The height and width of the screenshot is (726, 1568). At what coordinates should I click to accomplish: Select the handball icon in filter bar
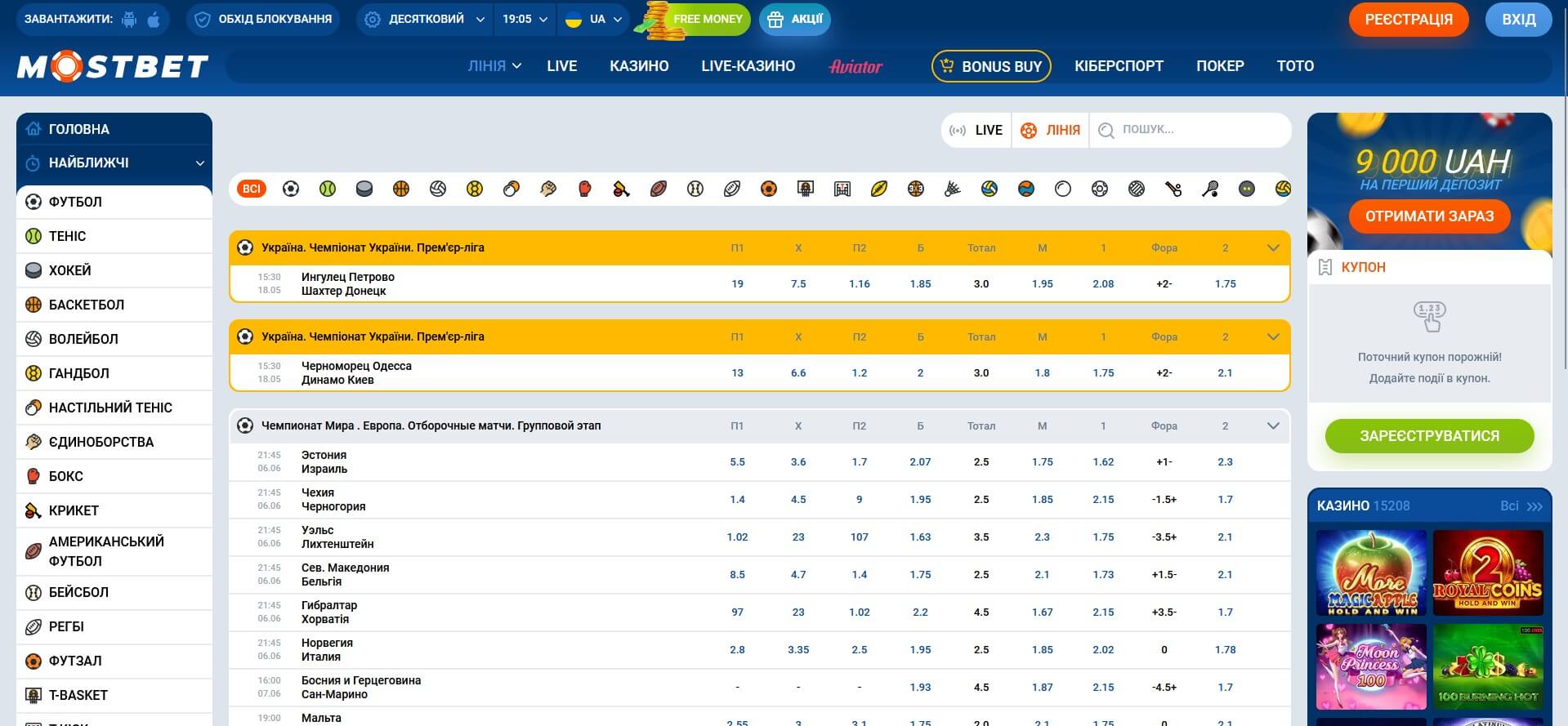tap(475, 189)
